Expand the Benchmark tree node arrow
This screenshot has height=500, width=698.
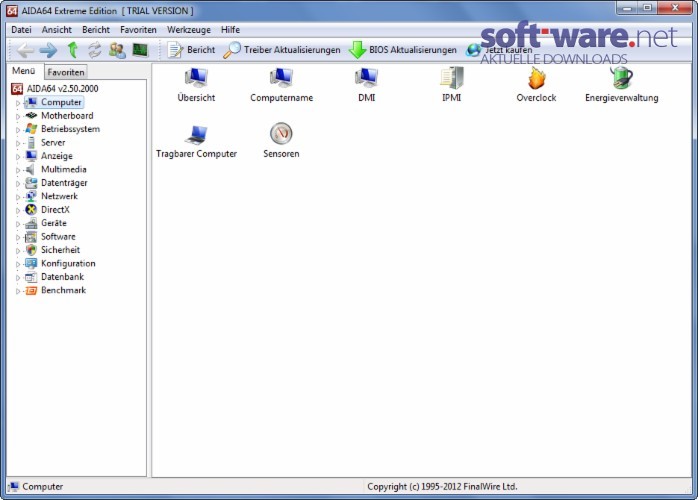click(18, 291)
